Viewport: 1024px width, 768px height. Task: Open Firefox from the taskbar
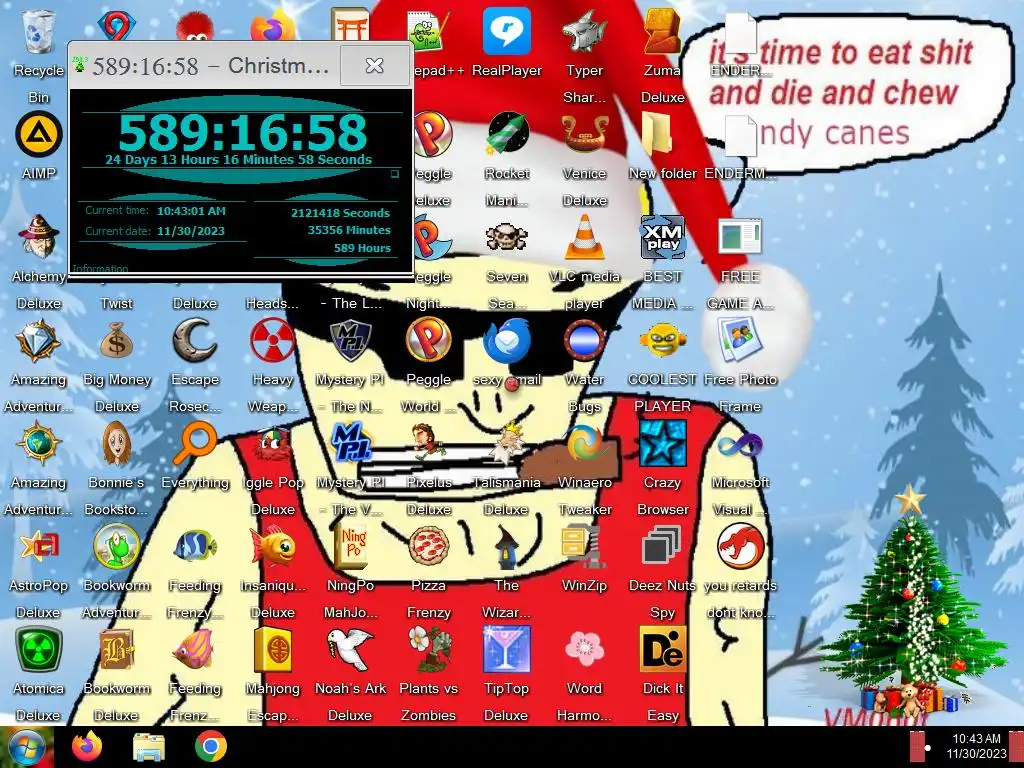87,746
